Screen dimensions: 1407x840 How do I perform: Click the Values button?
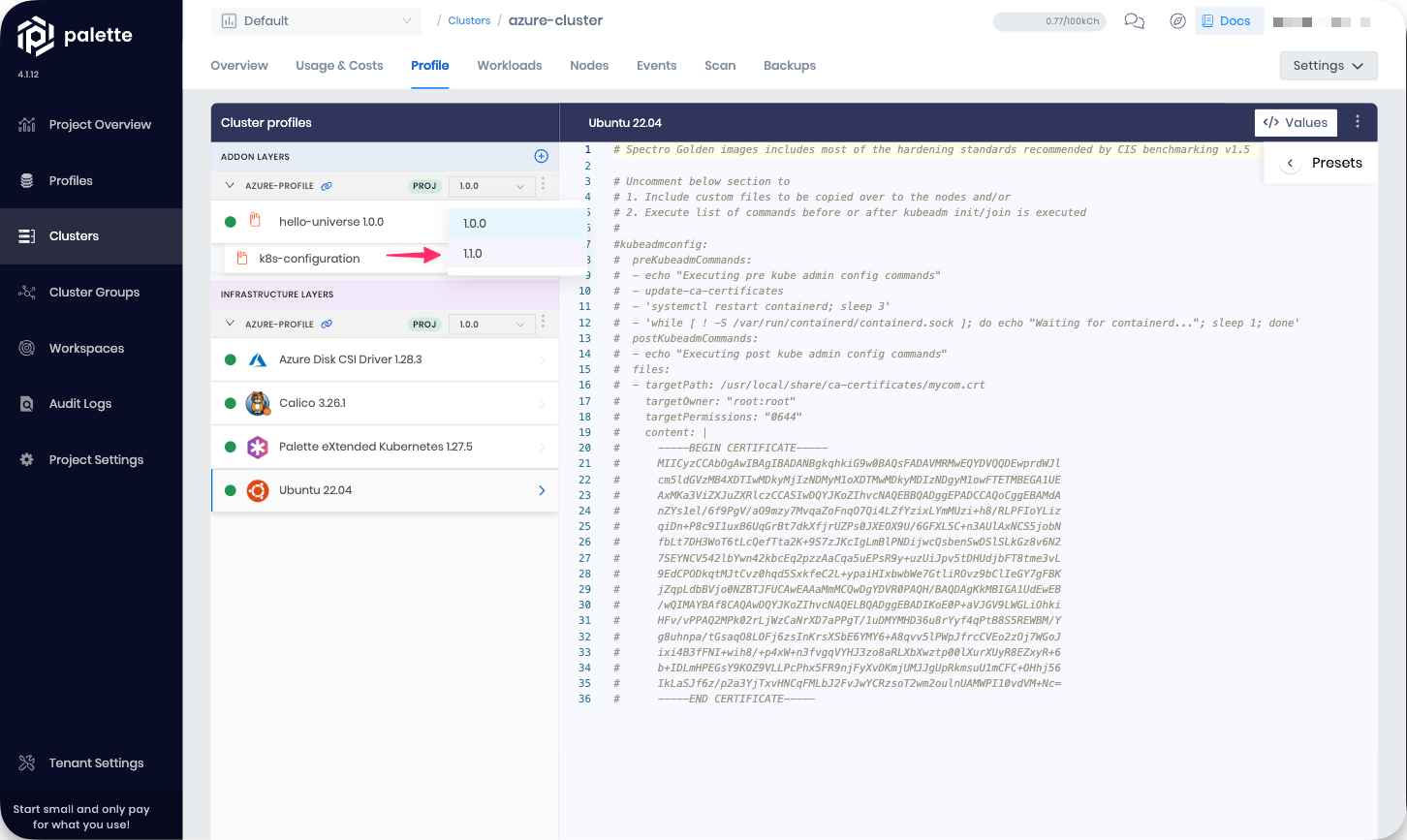(x=1296, y=123)
